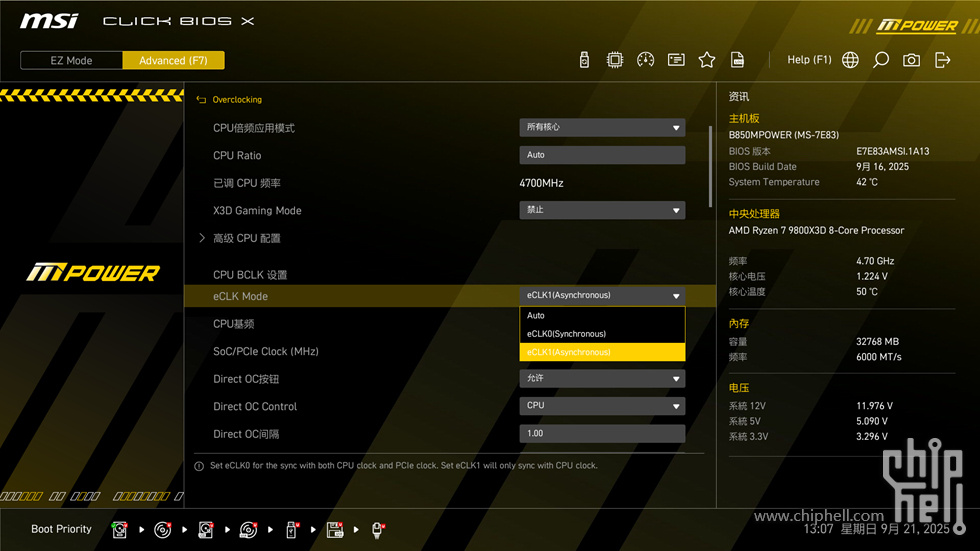Open the CPU倍频应用模式 dropdown

pos(602,127)
